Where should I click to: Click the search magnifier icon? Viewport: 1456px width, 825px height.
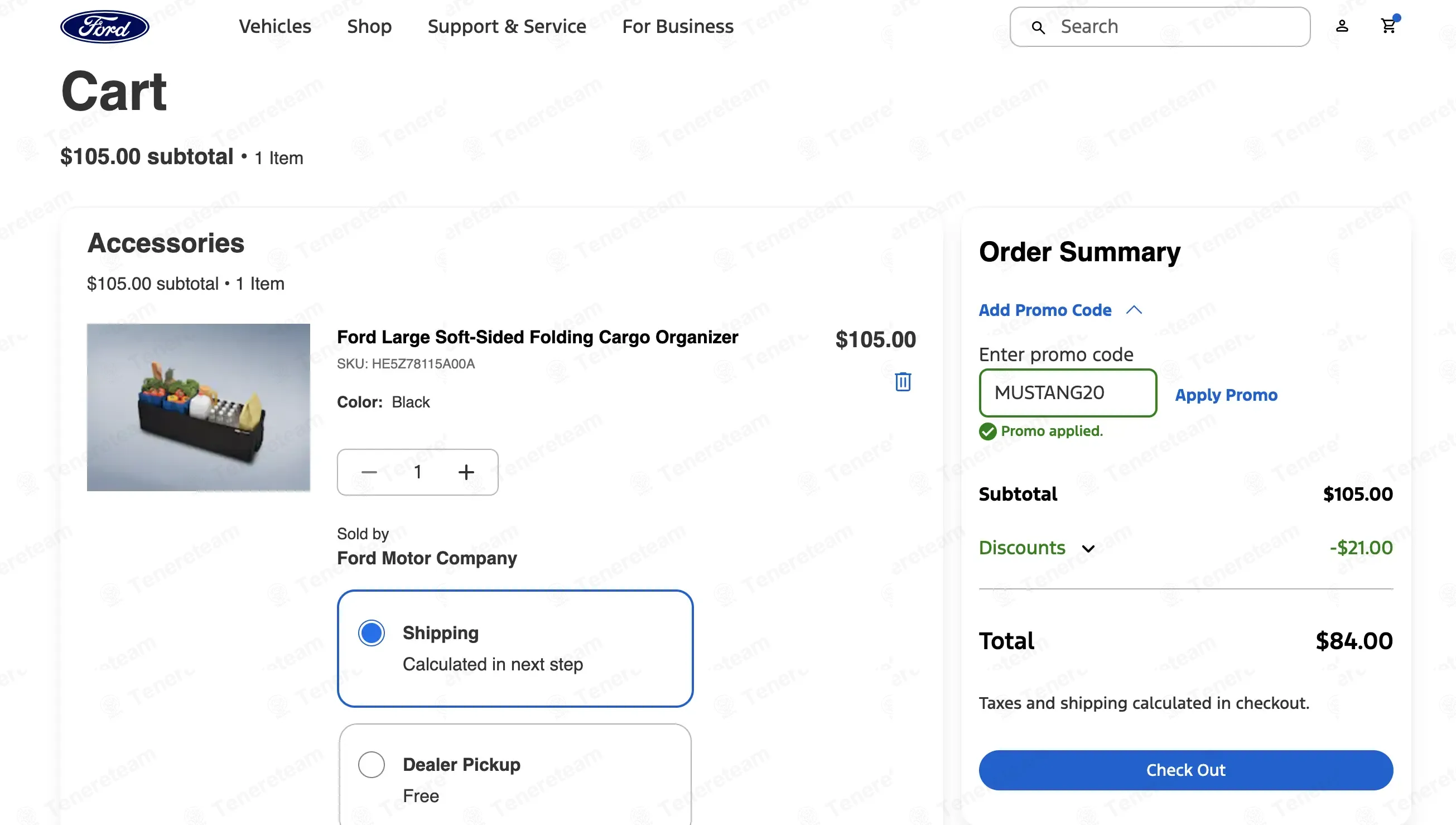(1038, 27)
